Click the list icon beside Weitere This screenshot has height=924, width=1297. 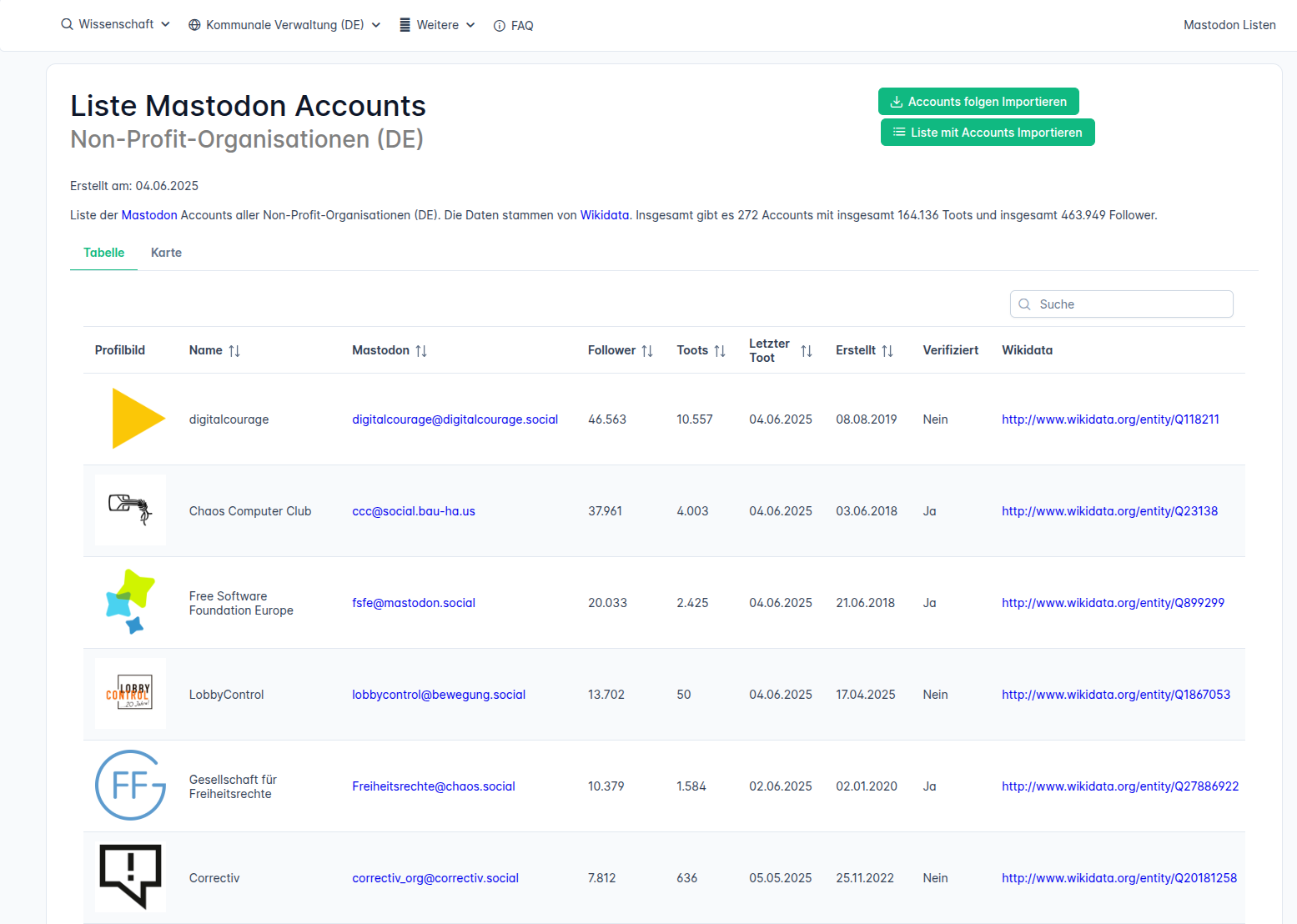pos(405,25)
